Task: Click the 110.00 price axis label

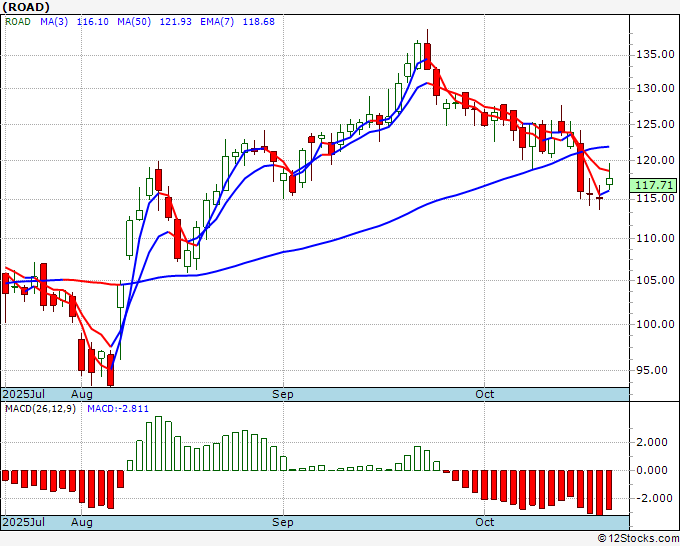Action: pos(655,239)
